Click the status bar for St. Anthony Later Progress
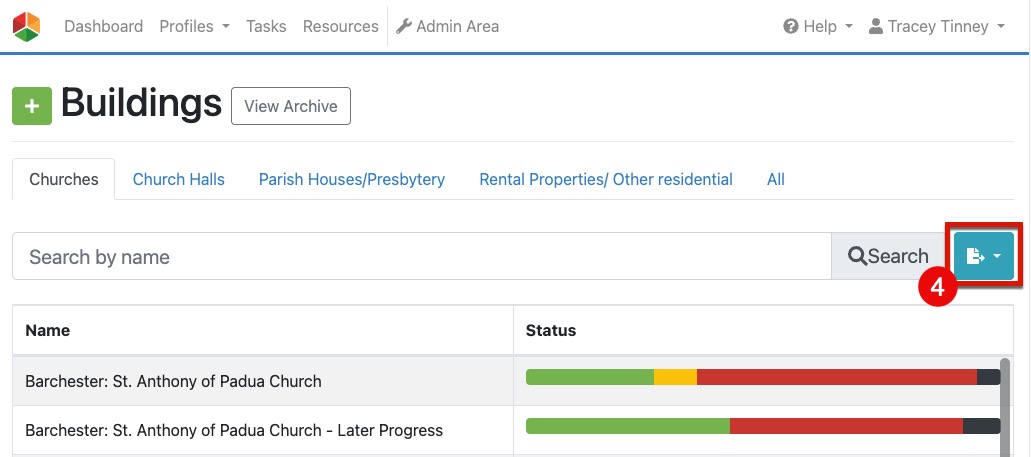This screenshot has width=1031, height=457. [762, 426]
